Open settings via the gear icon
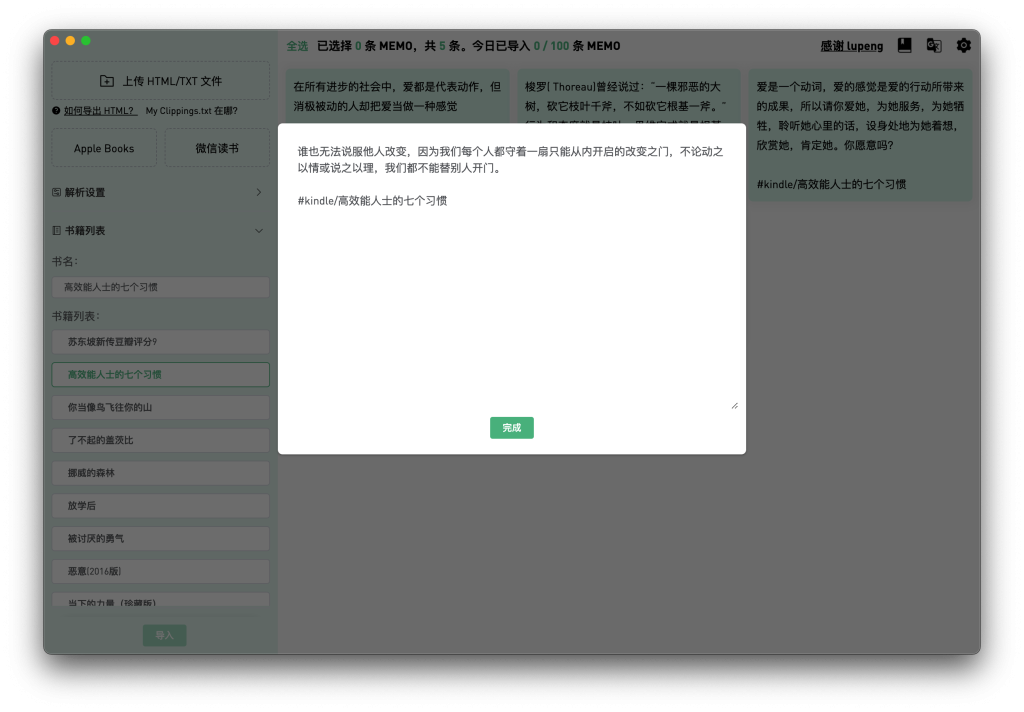The width and height of the screenshot is (1024, 712). (964, 45)
